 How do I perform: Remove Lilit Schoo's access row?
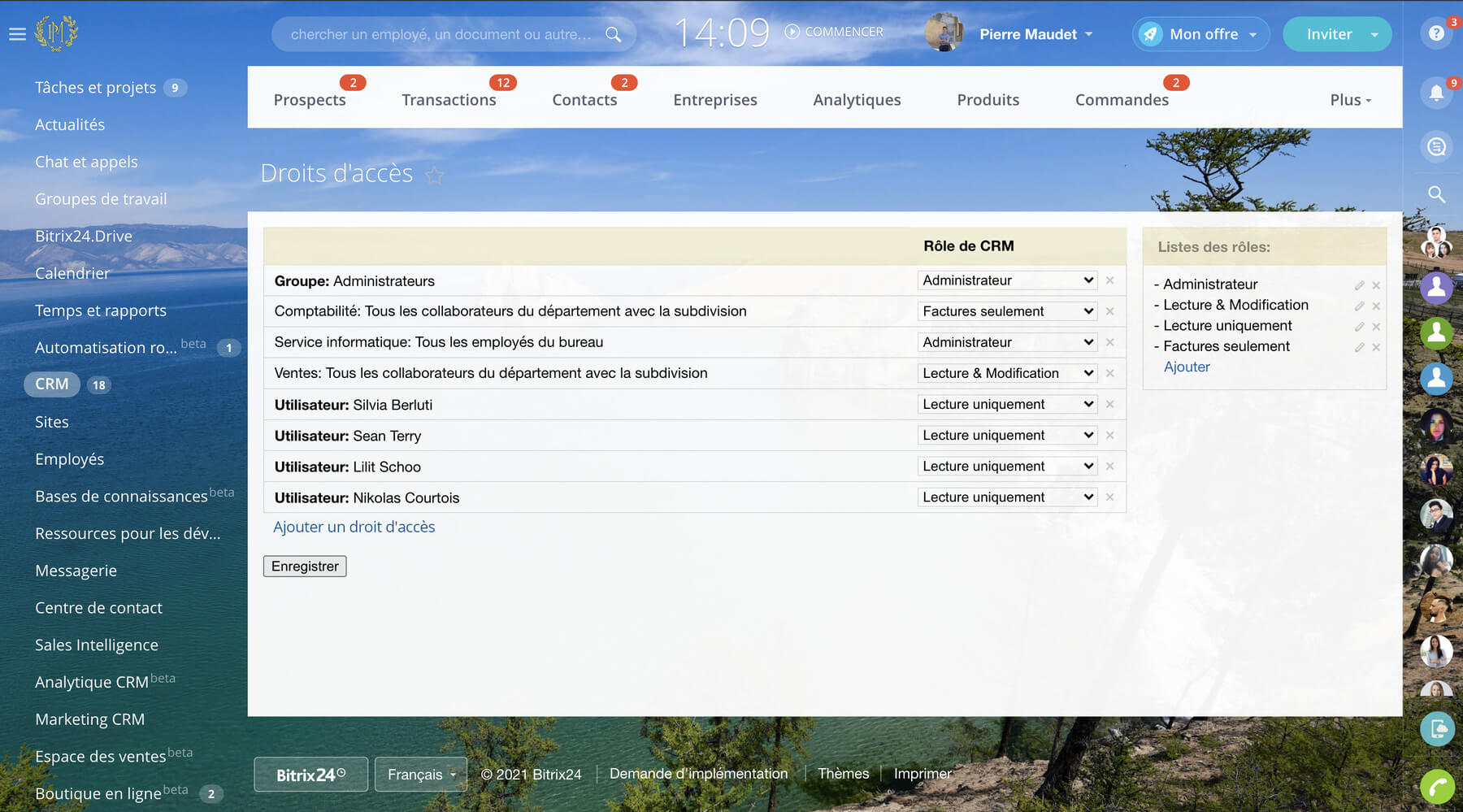(x=1109, y=467)
